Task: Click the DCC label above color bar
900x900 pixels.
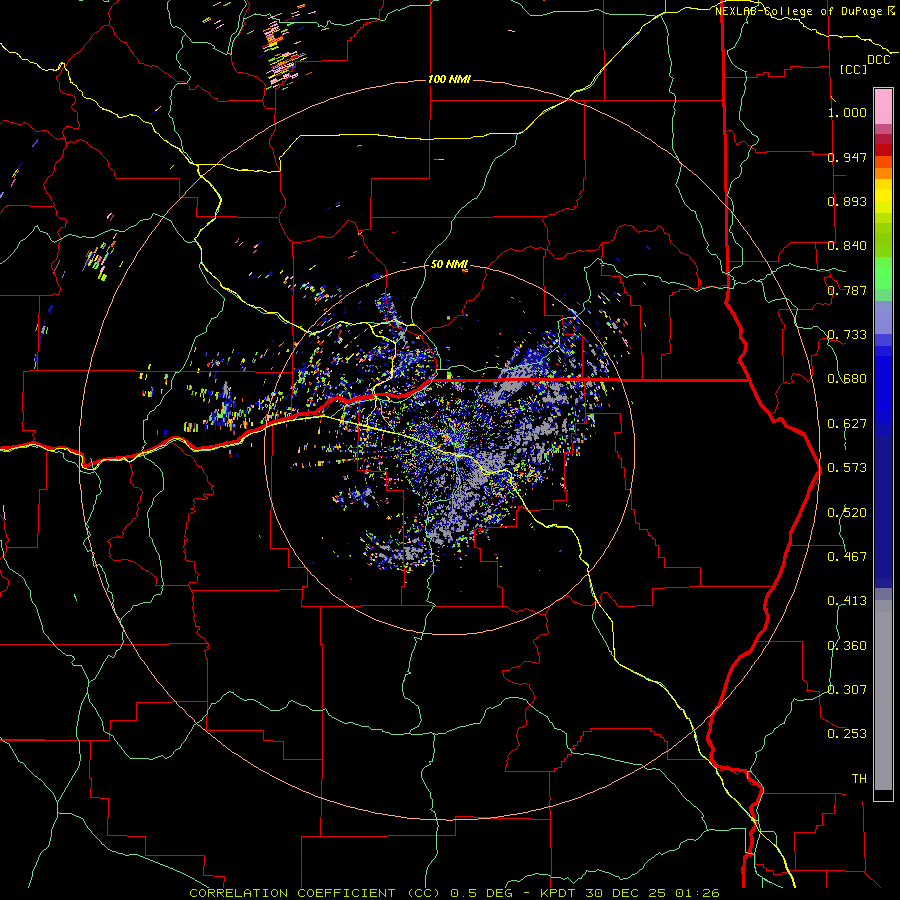Action: 879,60
